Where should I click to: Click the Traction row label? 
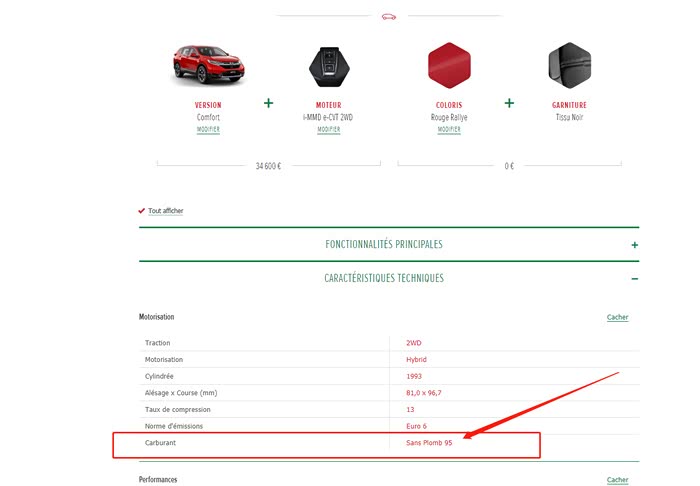point(157,343)
